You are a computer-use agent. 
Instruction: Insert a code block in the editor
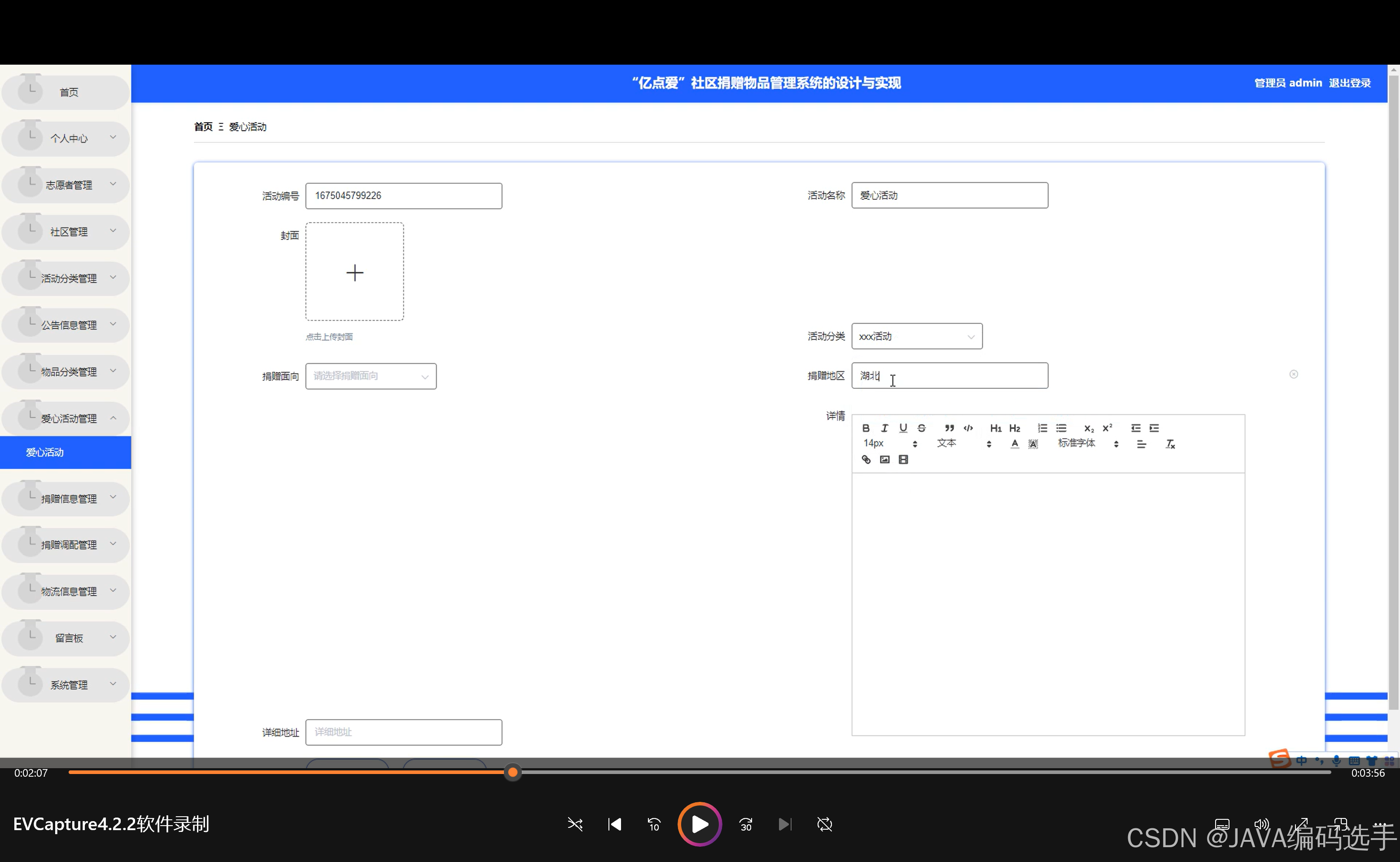tap(968, 428)
